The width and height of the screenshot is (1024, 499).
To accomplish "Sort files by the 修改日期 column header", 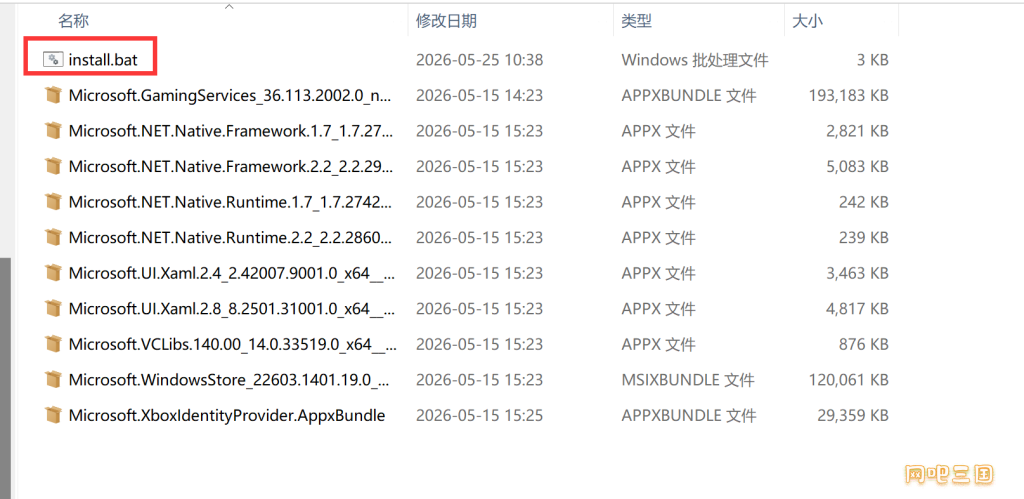I will pos(446,21).
